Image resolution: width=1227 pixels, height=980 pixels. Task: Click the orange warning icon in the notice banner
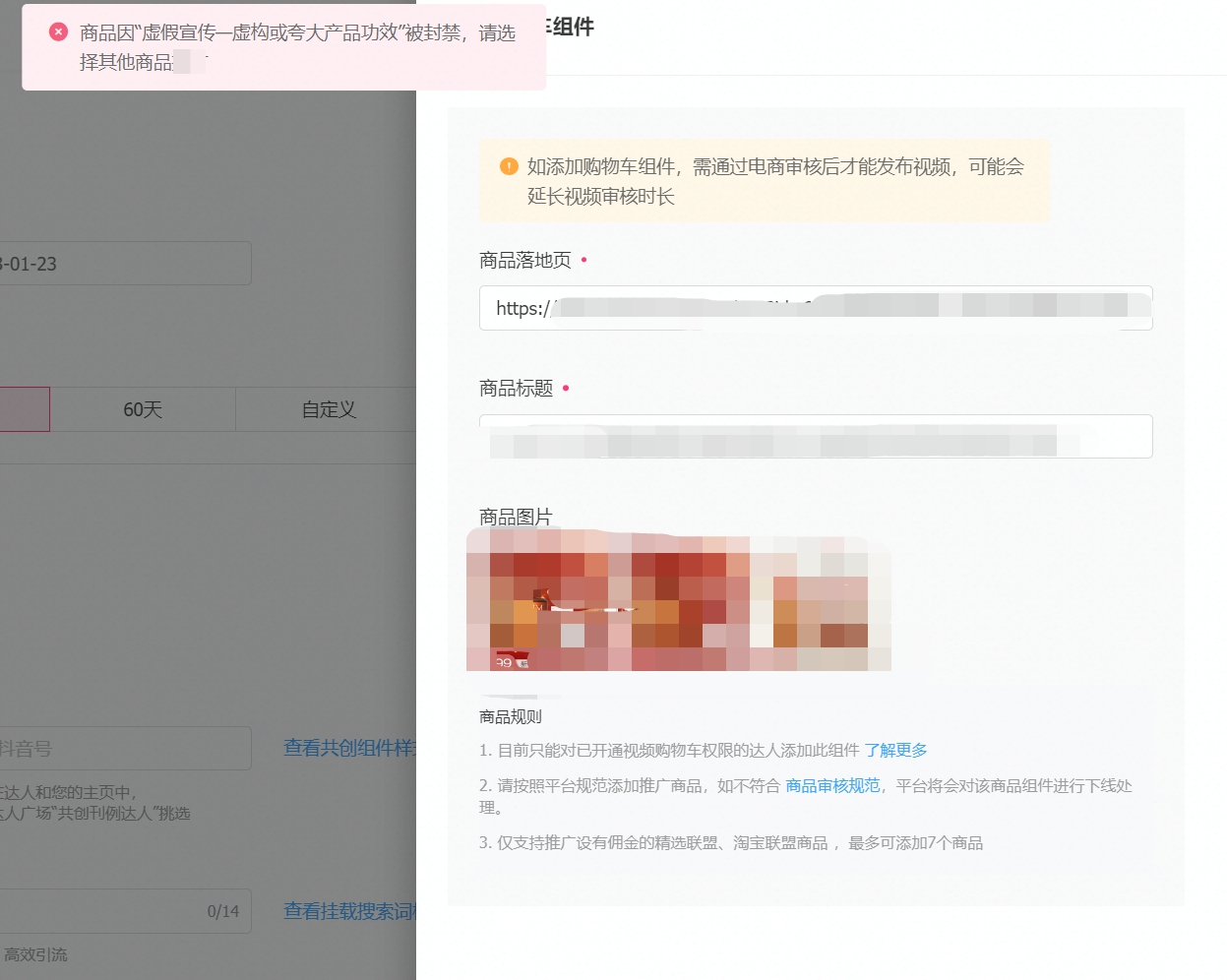click(x=509, y=166)
